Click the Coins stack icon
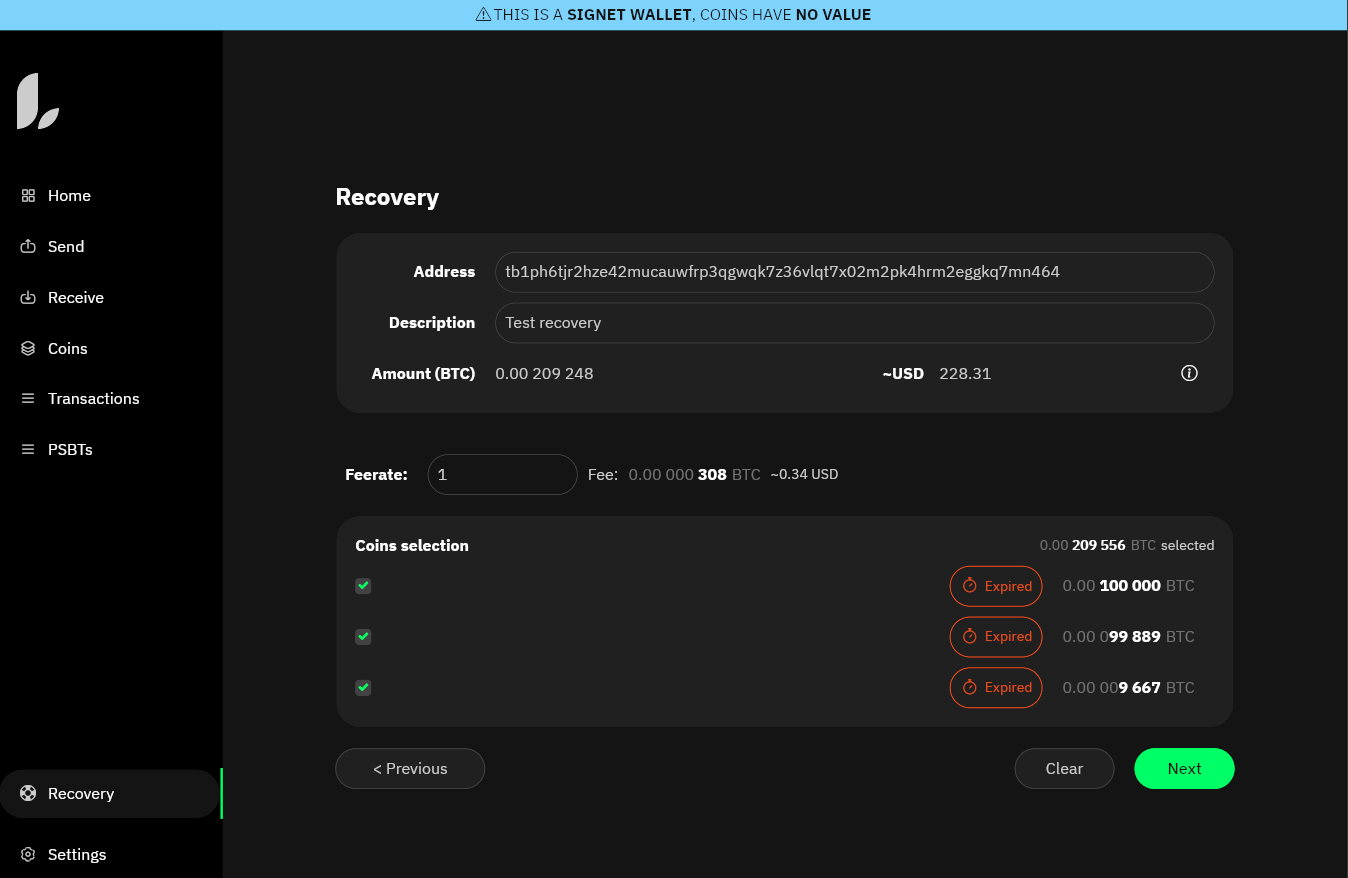Viewport: 1348px width, 878px height. pos(28,349)
